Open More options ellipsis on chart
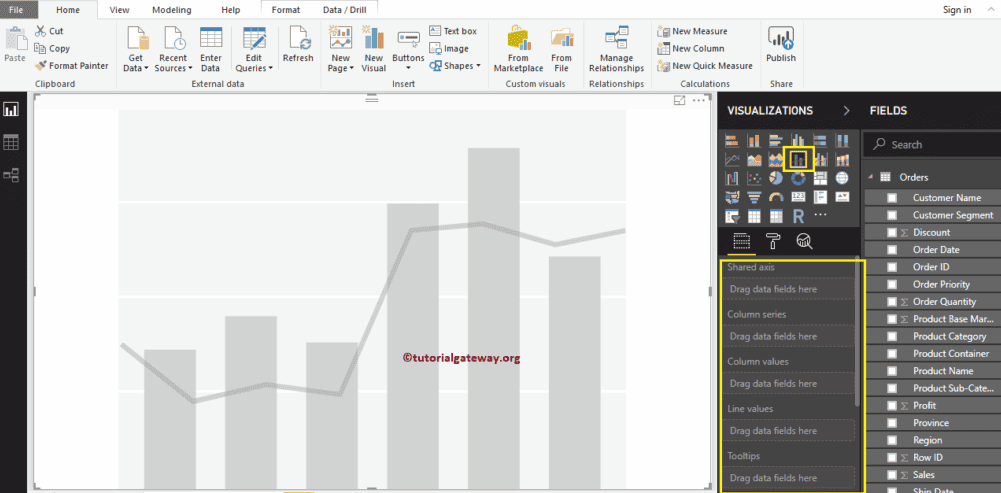Screen dimensions: 1001x493 698,100
